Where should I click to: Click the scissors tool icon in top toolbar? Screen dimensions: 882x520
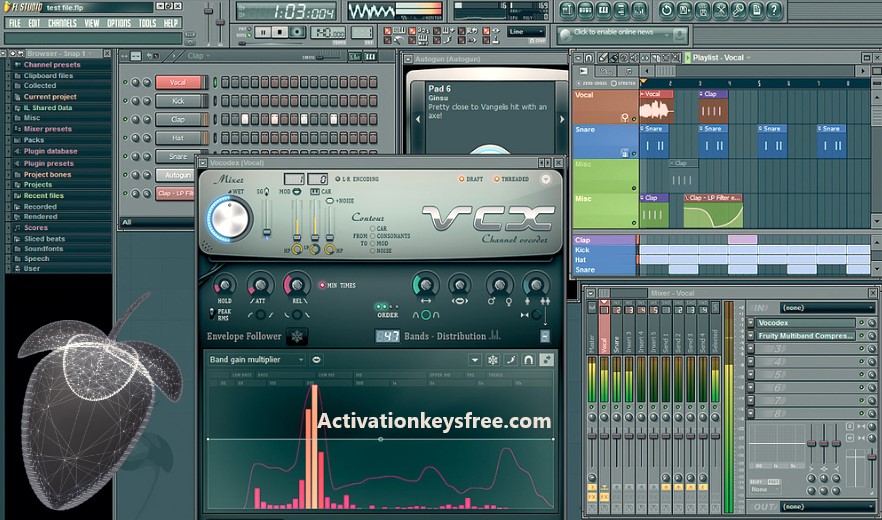721,10
